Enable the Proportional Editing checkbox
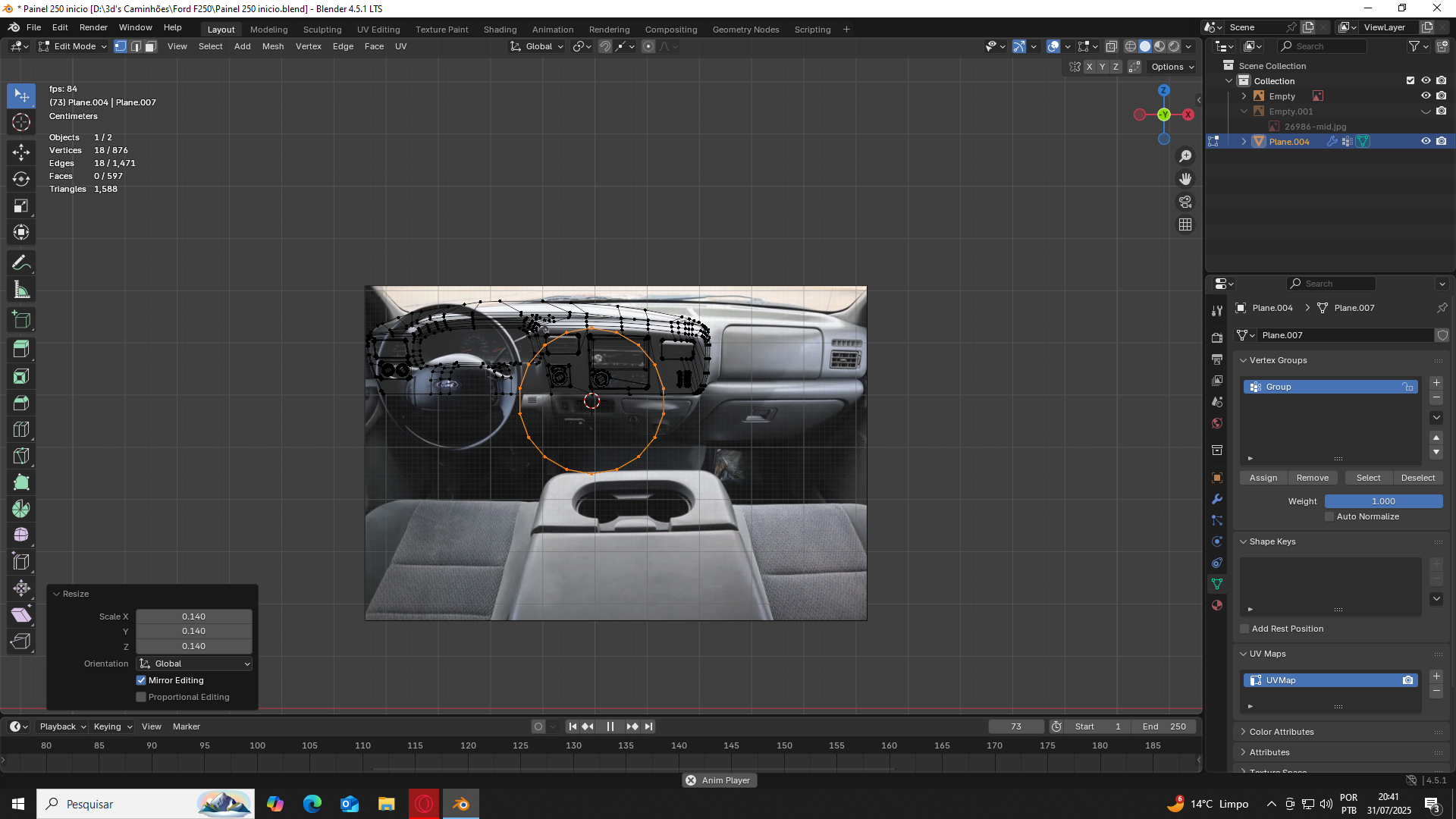This screenshot has height=819, width=1456. point(141,697)
